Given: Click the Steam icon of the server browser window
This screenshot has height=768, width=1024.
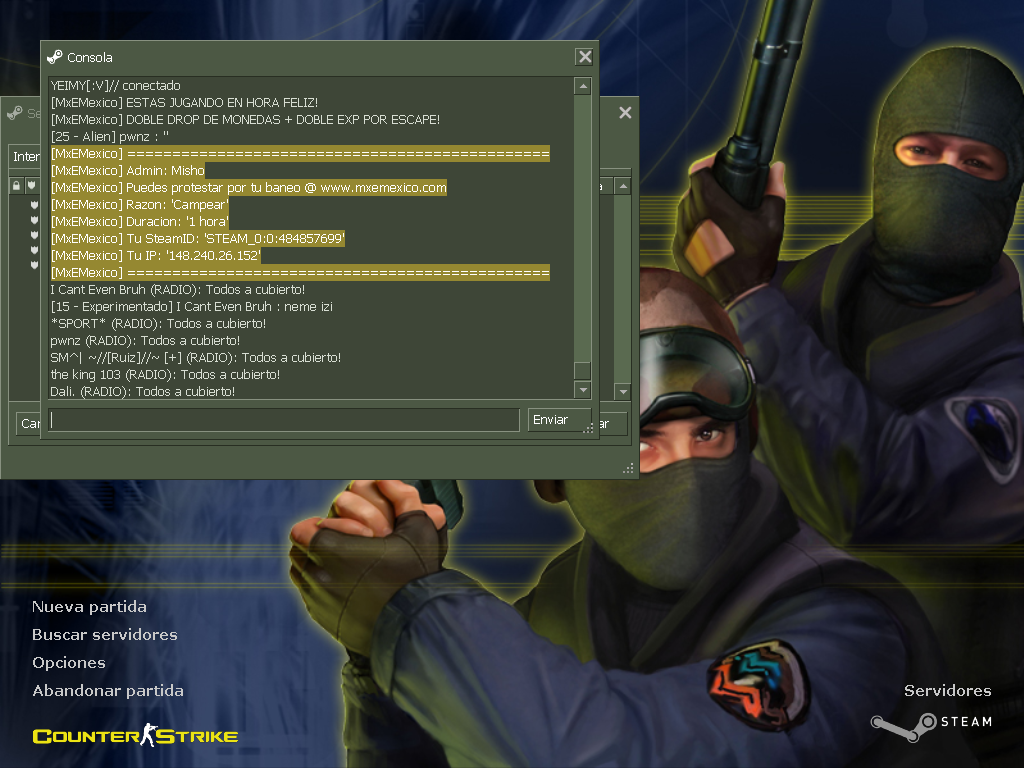Looking at the screenshot, I should pyautogui.click(x=14, y=113).
